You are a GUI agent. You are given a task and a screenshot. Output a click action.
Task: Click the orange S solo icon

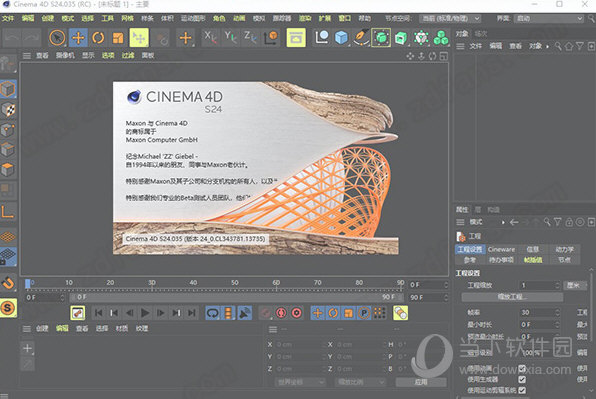[x=8, y=308]
